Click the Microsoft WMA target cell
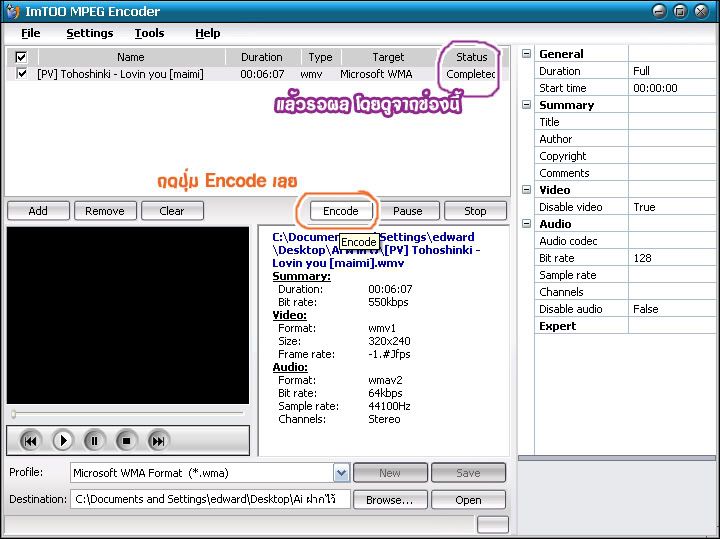 (x=376, y=74)
